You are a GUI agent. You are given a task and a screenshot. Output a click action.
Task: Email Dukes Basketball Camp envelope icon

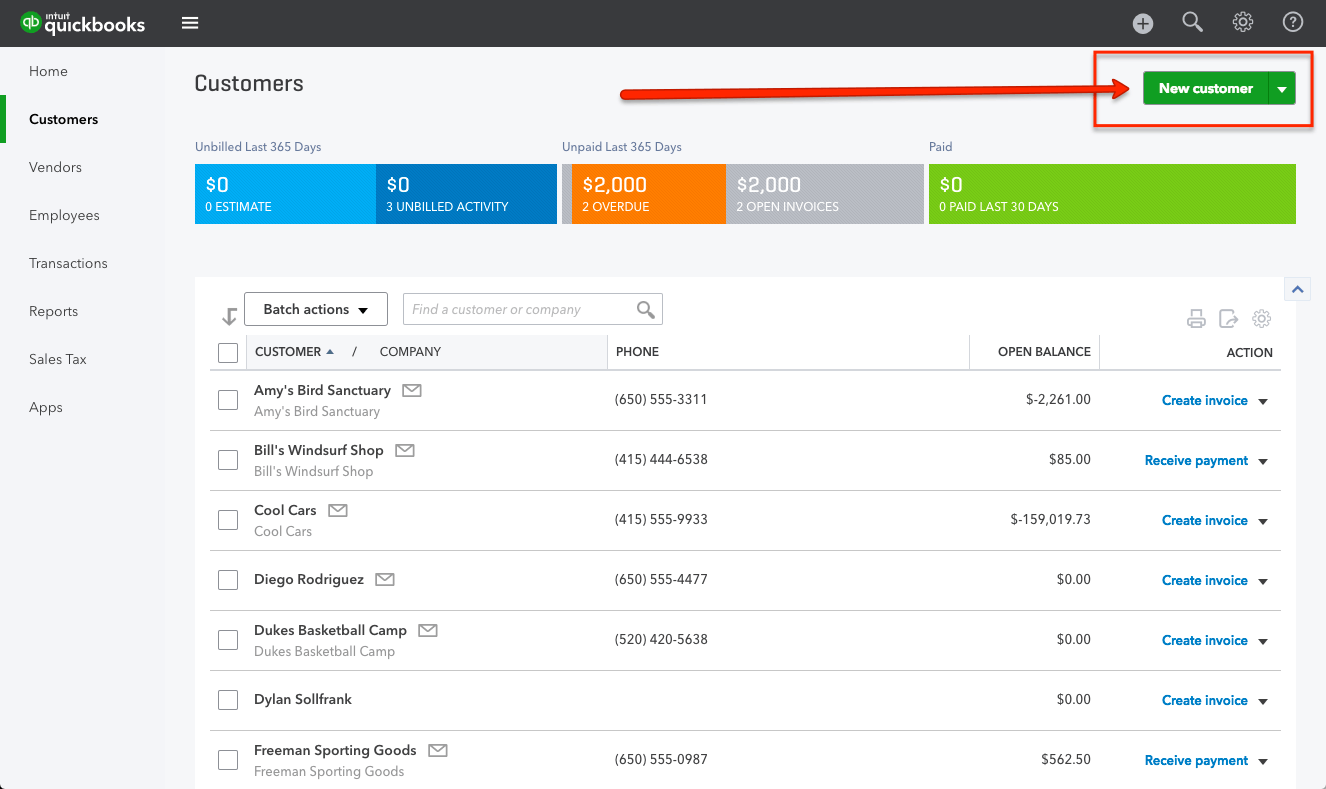tap(428, 630)
